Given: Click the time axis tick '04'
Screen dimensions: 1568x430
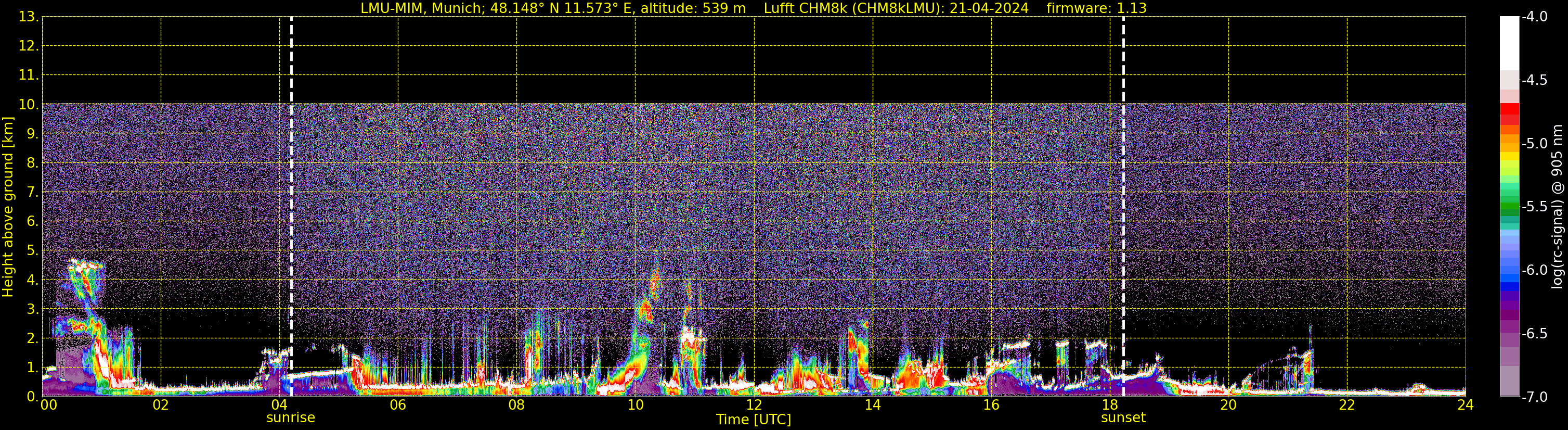Looking at the screenshot, I should [279, 406].
